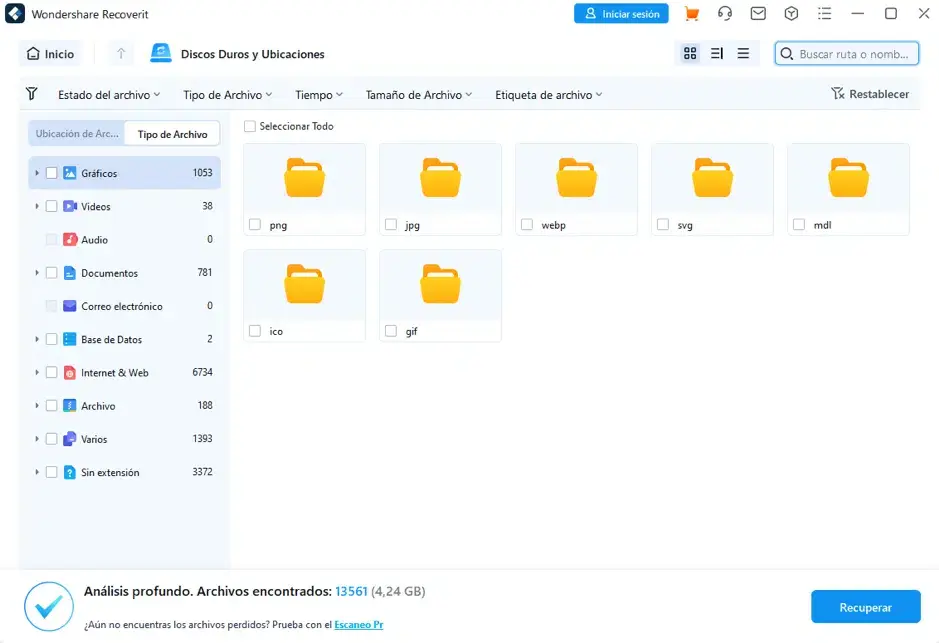
Task: Click the Videos camera icon
Action: pyautogui.click(x=70, y=207)
